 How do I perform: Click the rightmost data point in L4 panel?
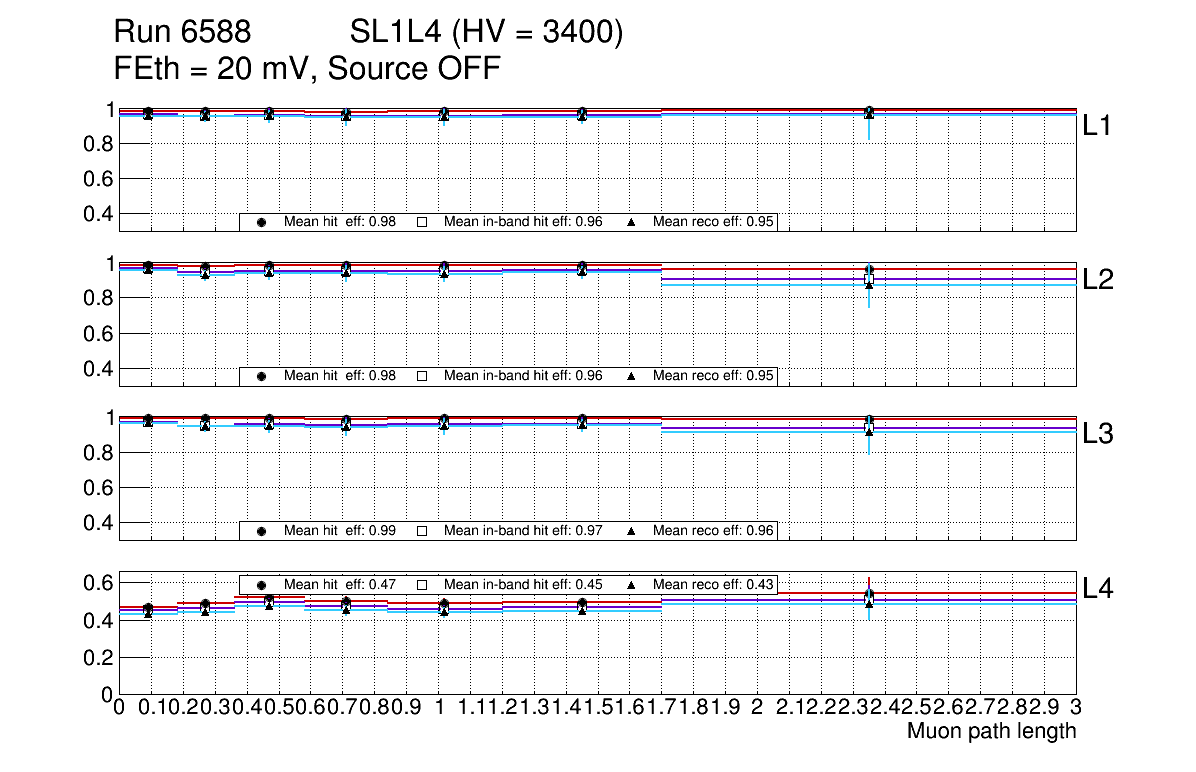click(869, 597)
